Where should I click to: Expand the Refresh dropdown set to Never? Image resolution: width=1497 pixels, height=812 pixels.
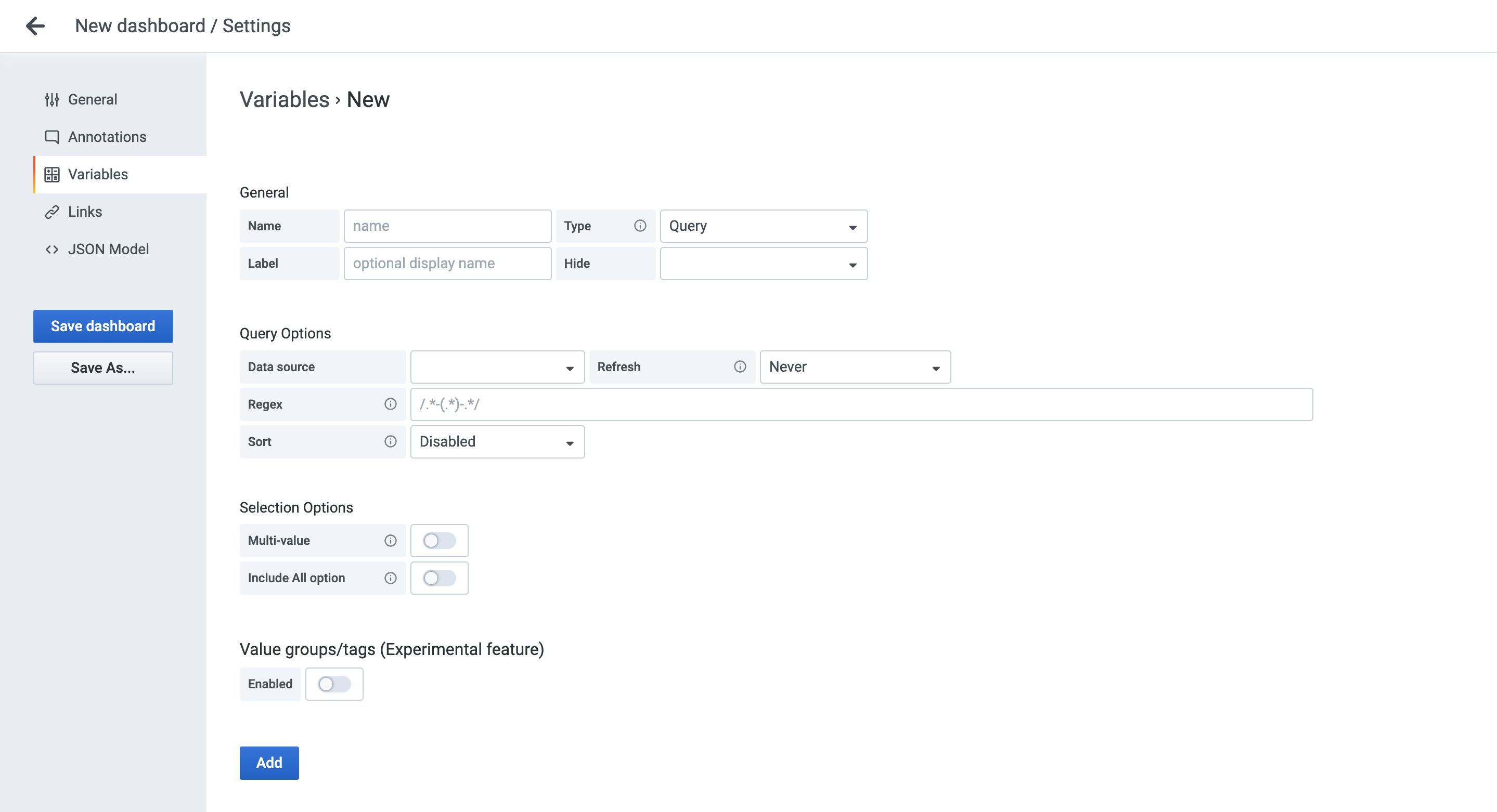click(854, 366)
